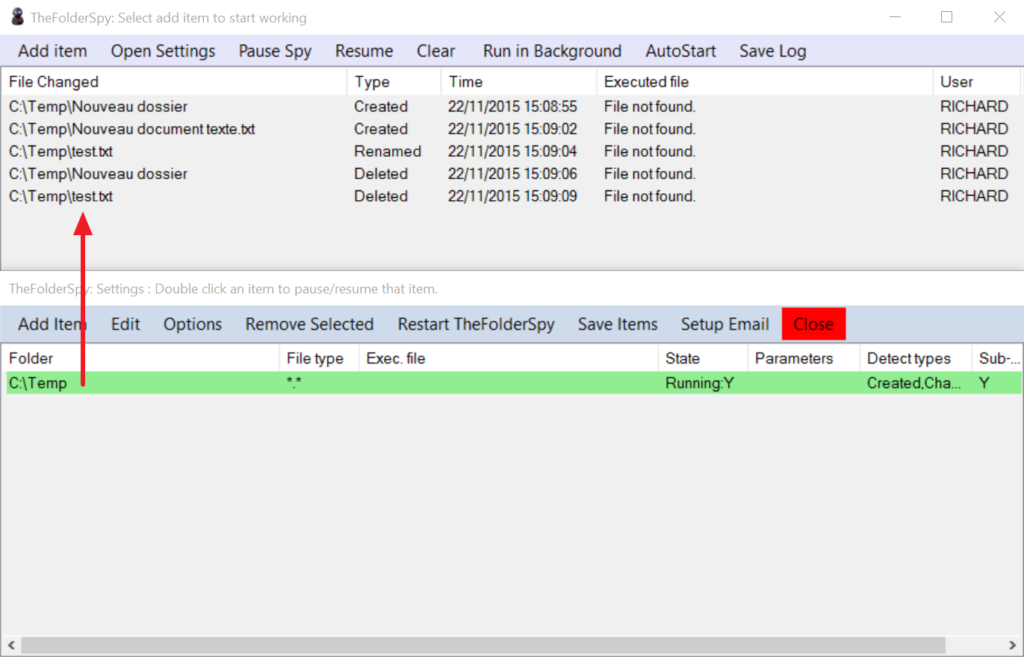Resume spying via top menu

364,51
